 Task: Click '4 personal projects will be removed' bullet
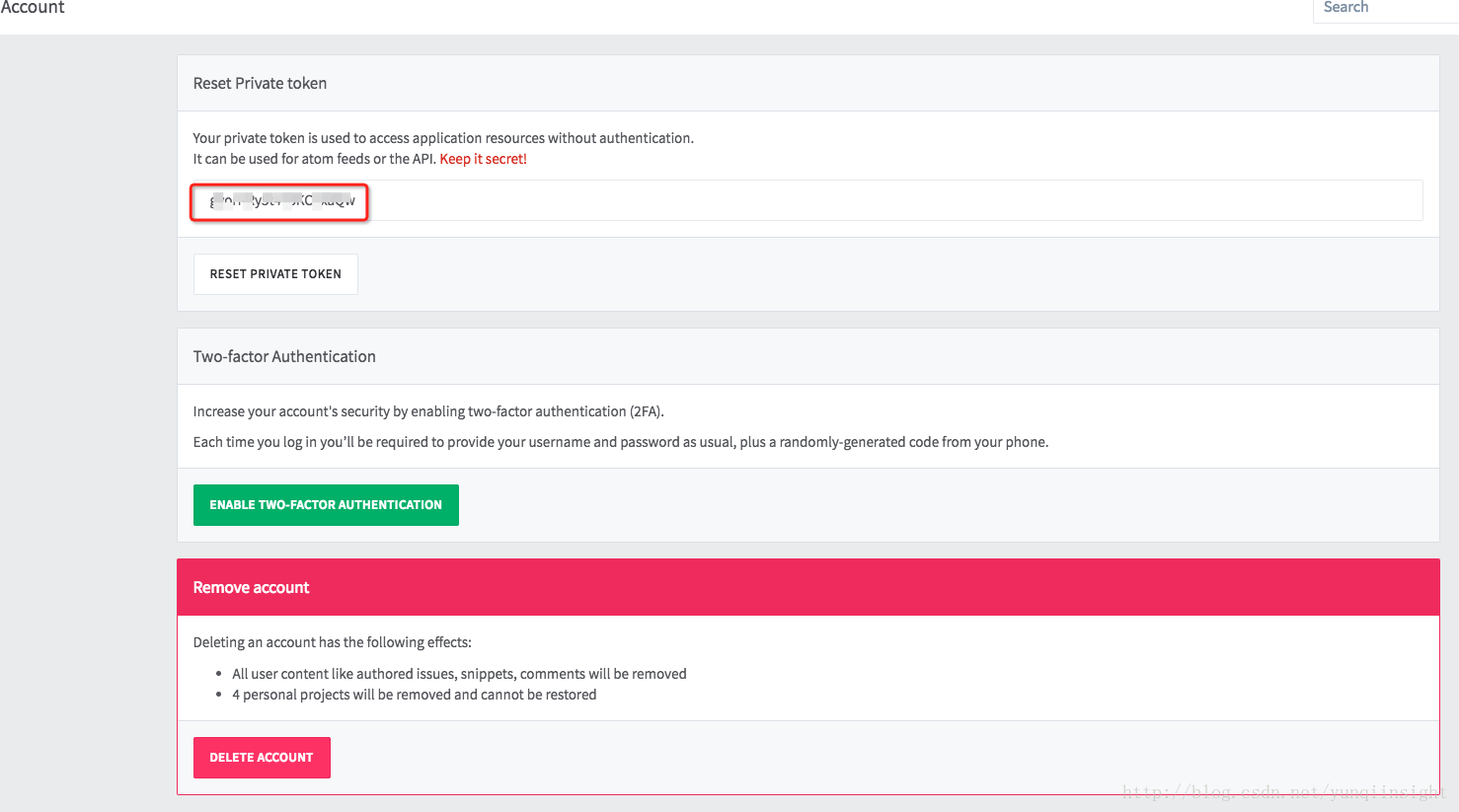(415, 695)
